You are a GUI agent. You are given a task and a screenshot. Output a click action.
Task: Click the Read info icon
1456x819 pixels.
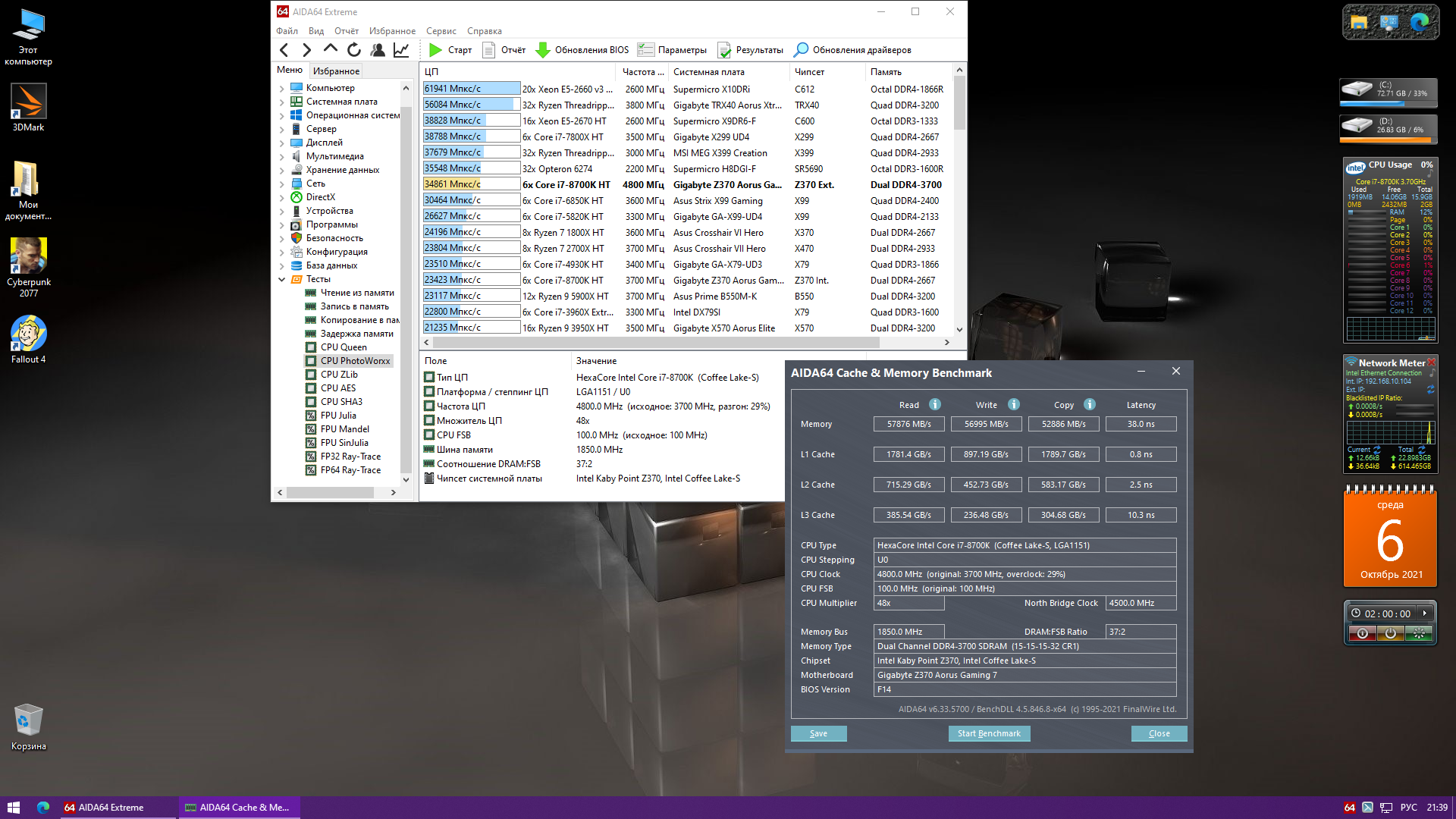click(935, 404)
